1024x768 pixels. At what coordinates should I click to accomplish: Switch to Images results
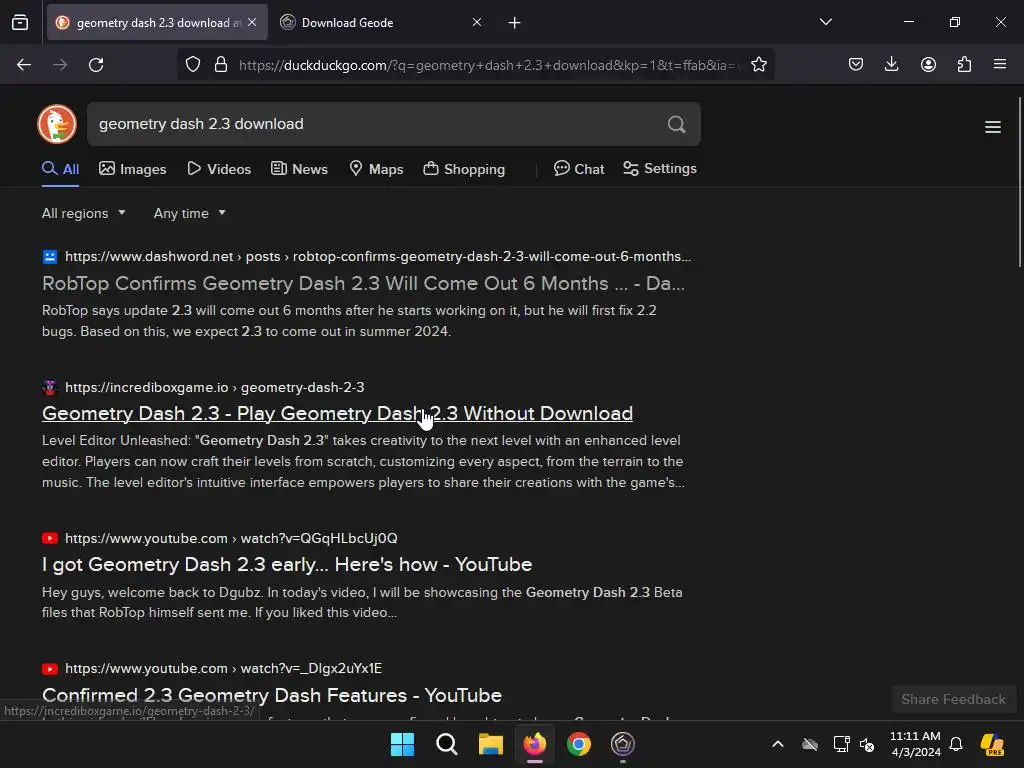[x=133, y=169]
